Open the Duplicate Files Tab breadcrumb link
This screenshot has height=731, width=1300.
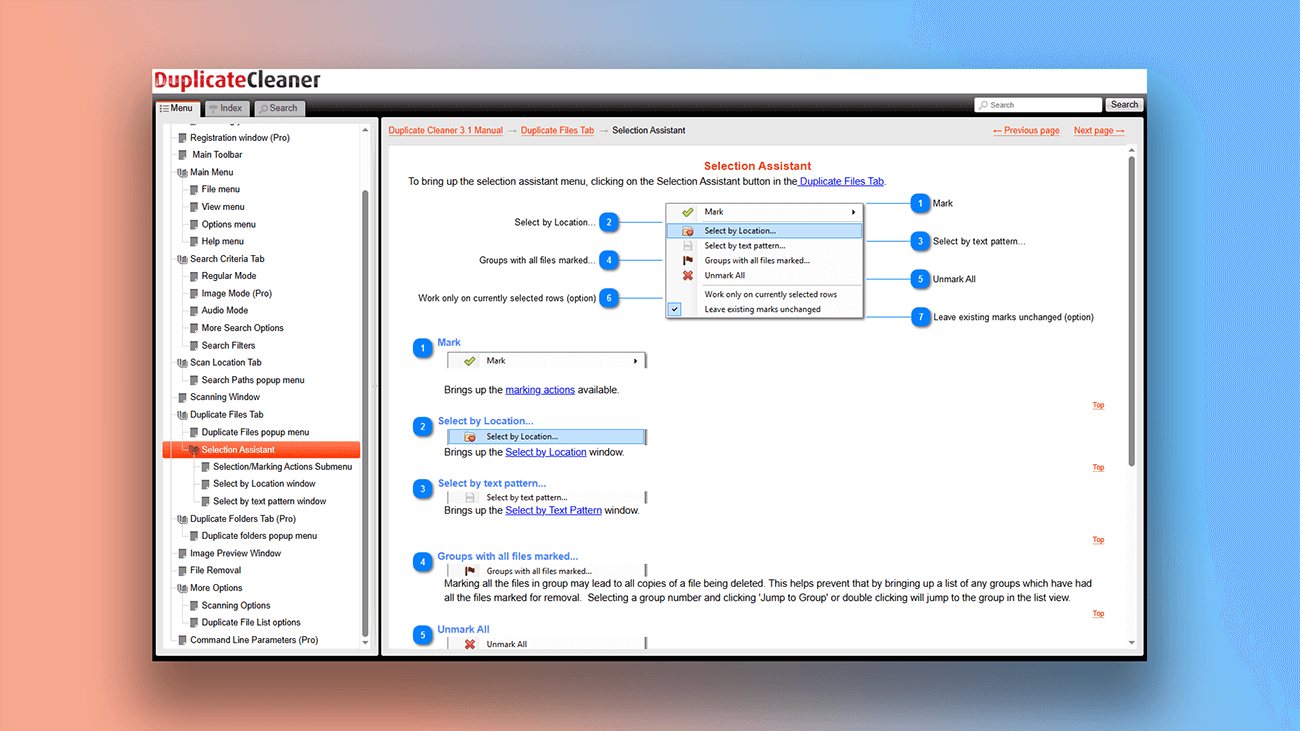tap(557, 130)
